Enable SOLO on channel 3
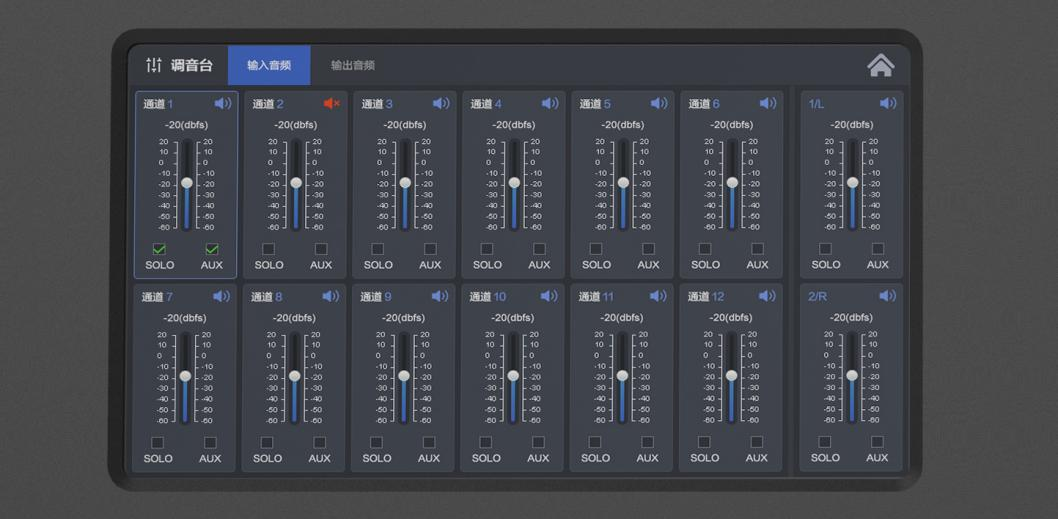Image resolution: width=1058 pixels, height=519 pixels. [377, 249]
